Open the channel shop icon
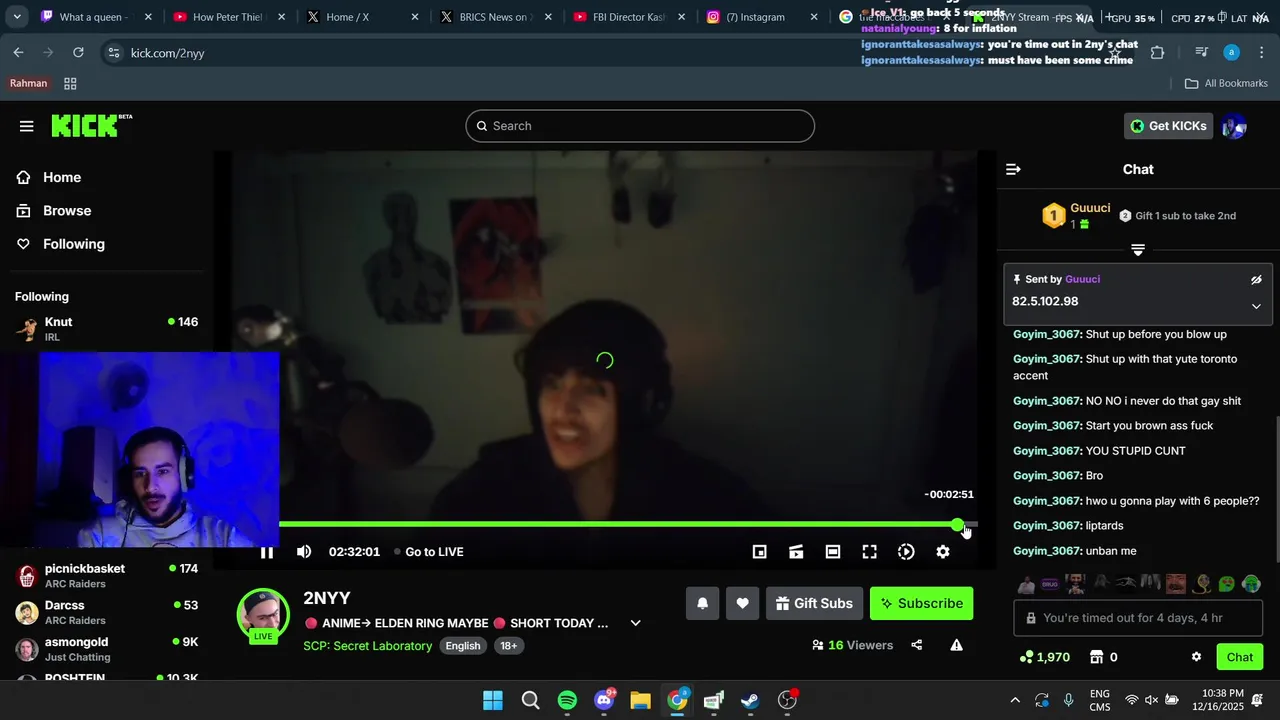 pos(1096,657)
